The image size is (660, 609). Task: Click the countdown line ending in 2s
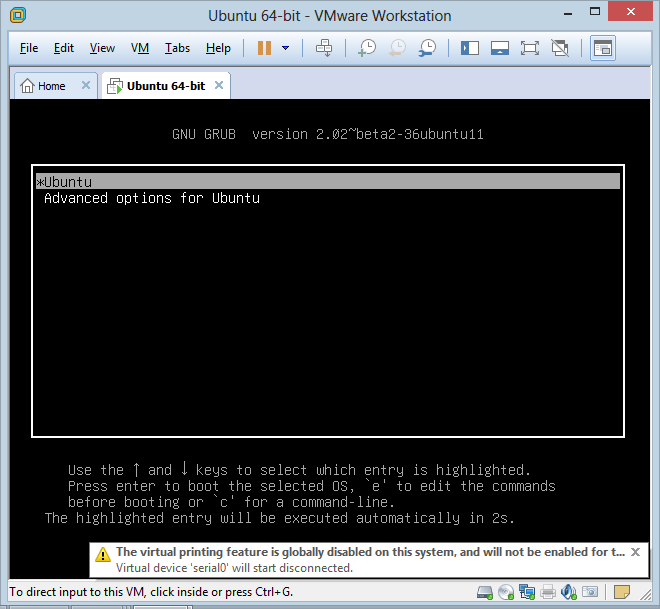(x=279, y=518)
